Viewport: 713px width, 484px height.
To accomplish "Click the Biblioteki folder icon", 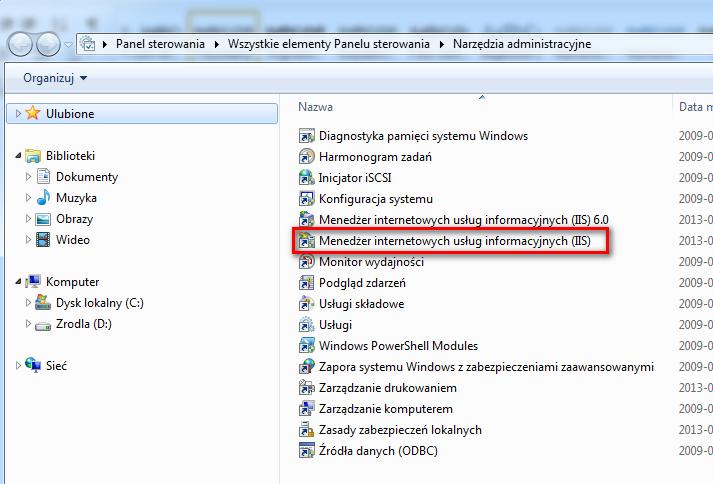I will [33, 156].
